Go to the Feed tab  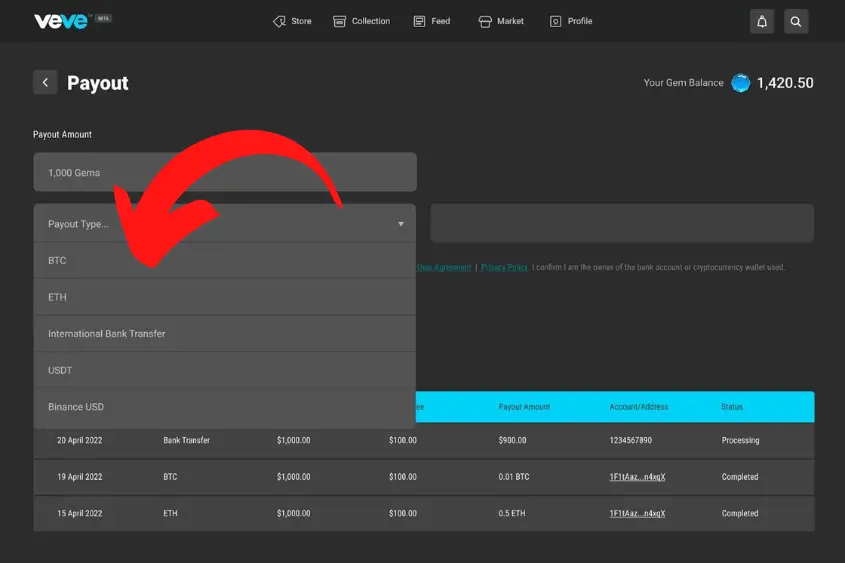(x=440, y=21)
